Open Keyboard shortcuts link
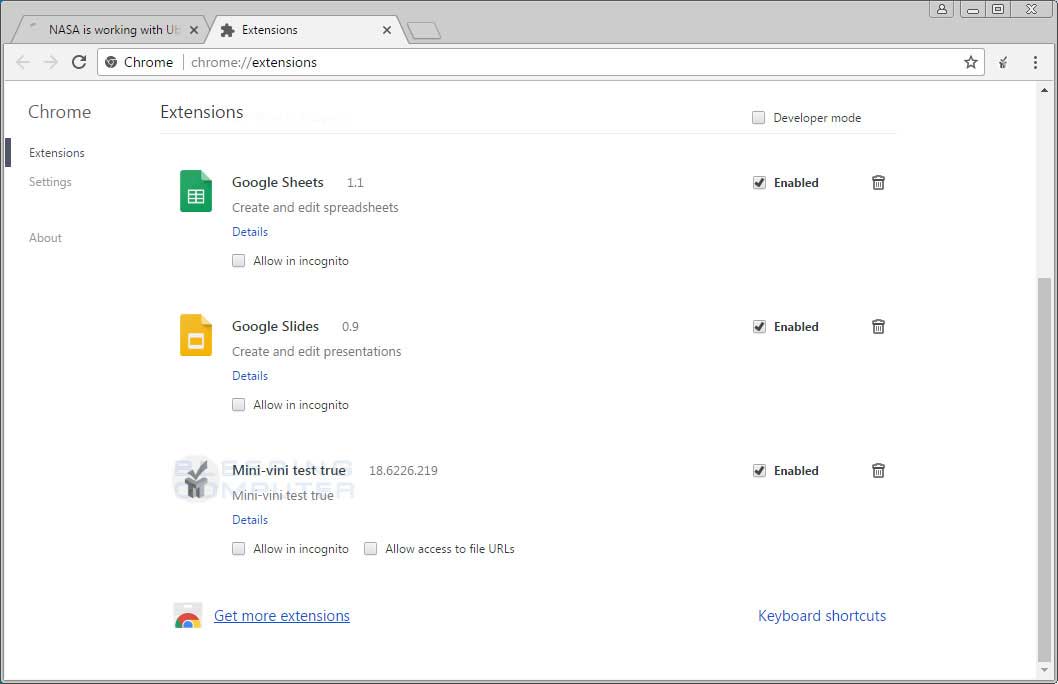The width and height of the screenshot is (1058, 684). click(x=822, y=616)
